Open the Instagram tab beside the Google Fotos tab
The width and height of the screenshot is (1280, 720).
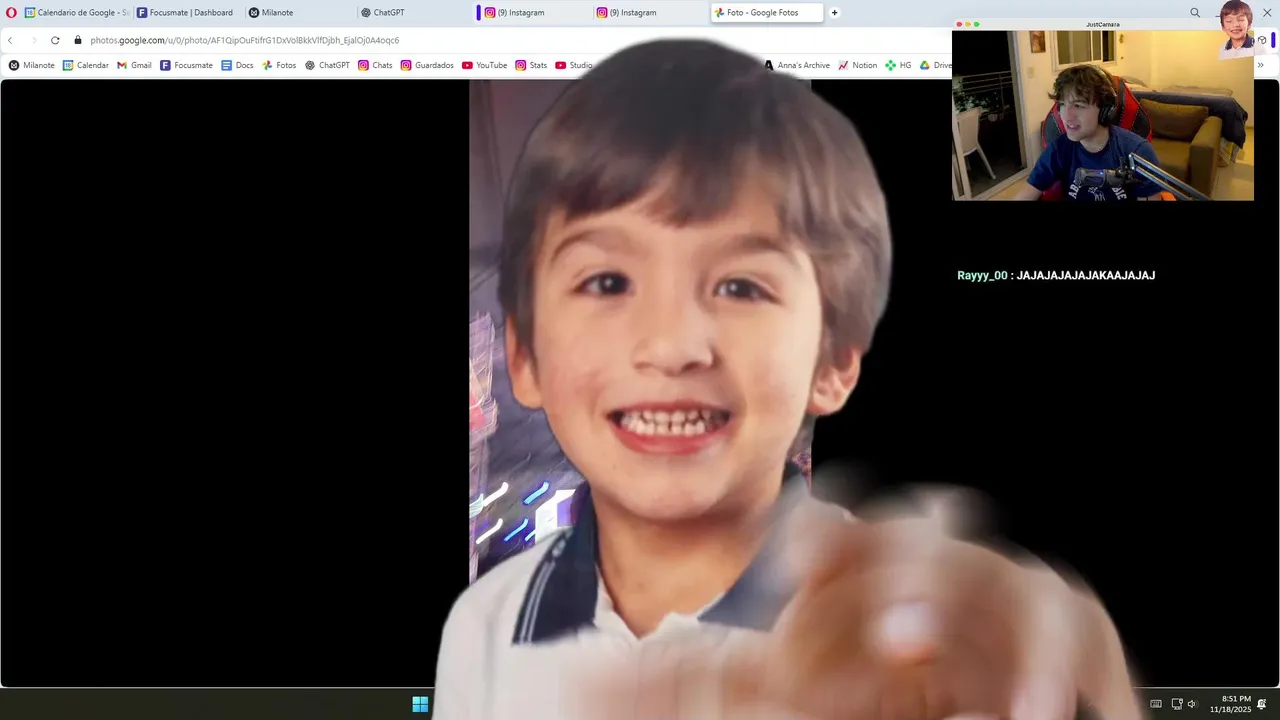[x=648, y=13]
